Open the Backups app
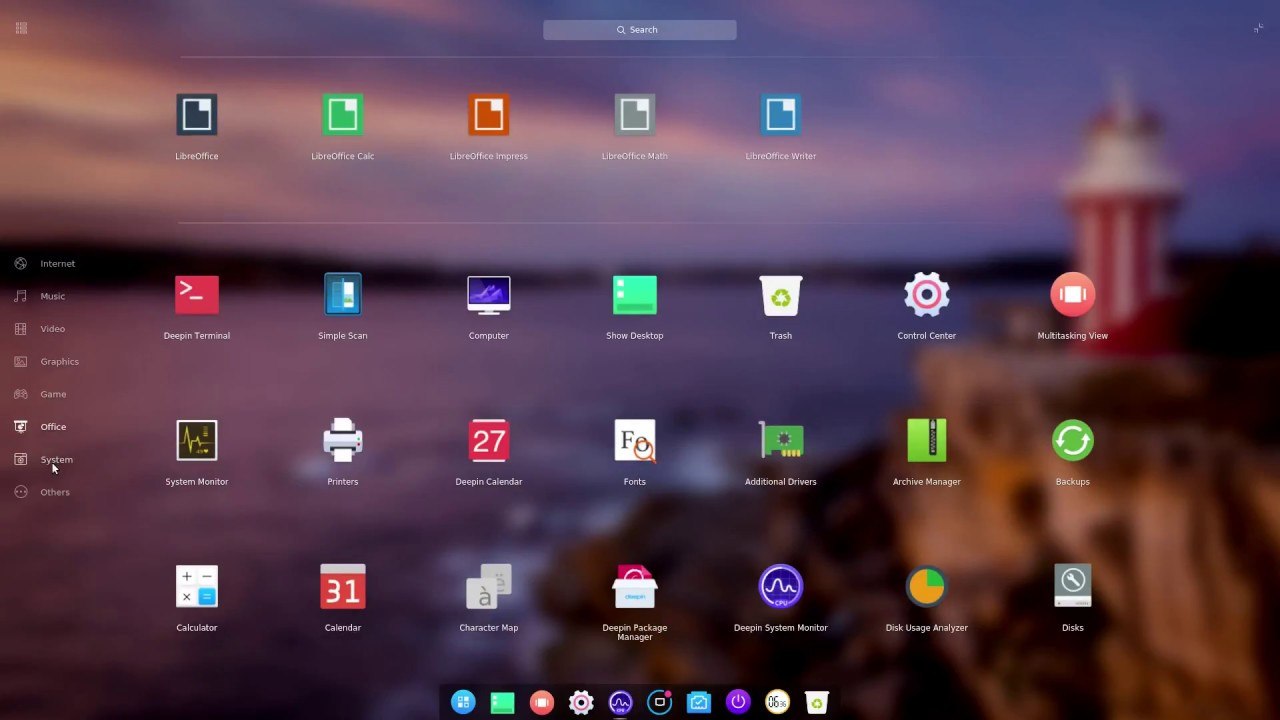The height and width of the screenshot is (720, 1280). pyautogui.click(x=1073, y=441)
